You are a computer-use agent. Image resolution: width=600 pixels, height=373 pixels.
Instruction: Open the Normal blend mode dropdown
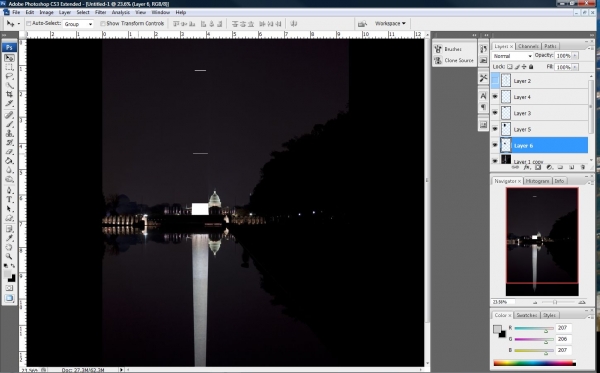512,56
